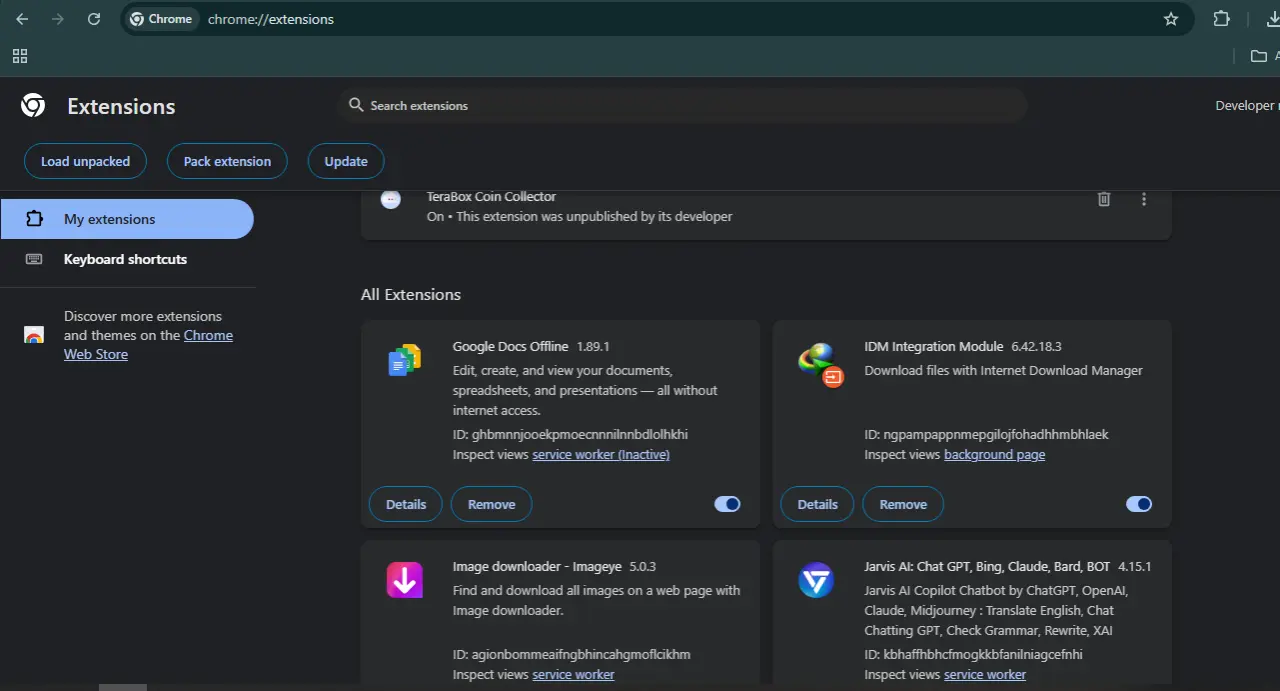Go back using the browser back arrow

(x=22, y=19)
